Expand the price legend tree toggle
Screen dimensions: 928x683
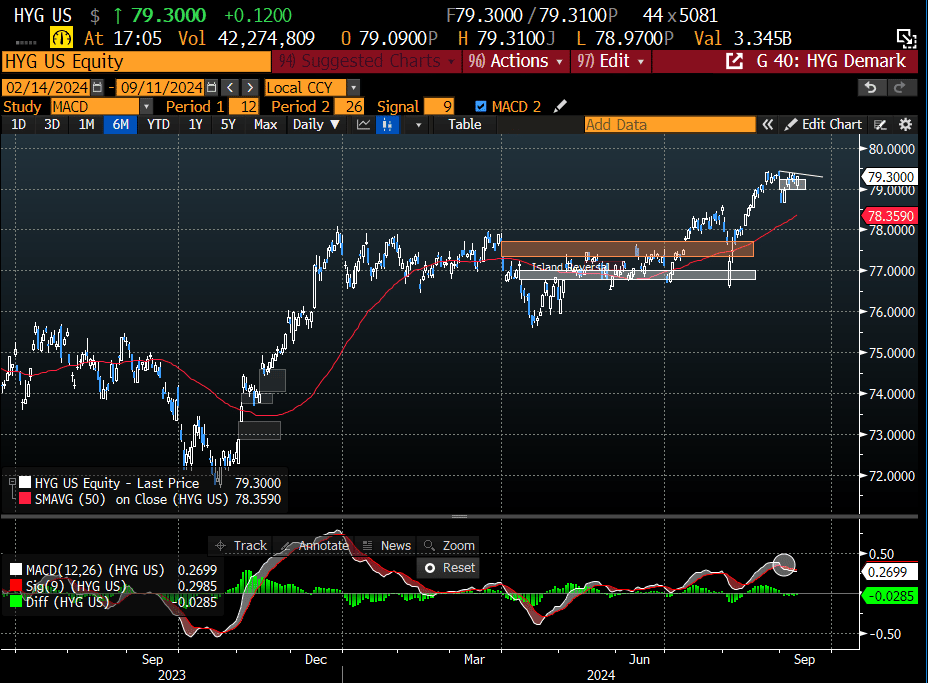[12, 483]
